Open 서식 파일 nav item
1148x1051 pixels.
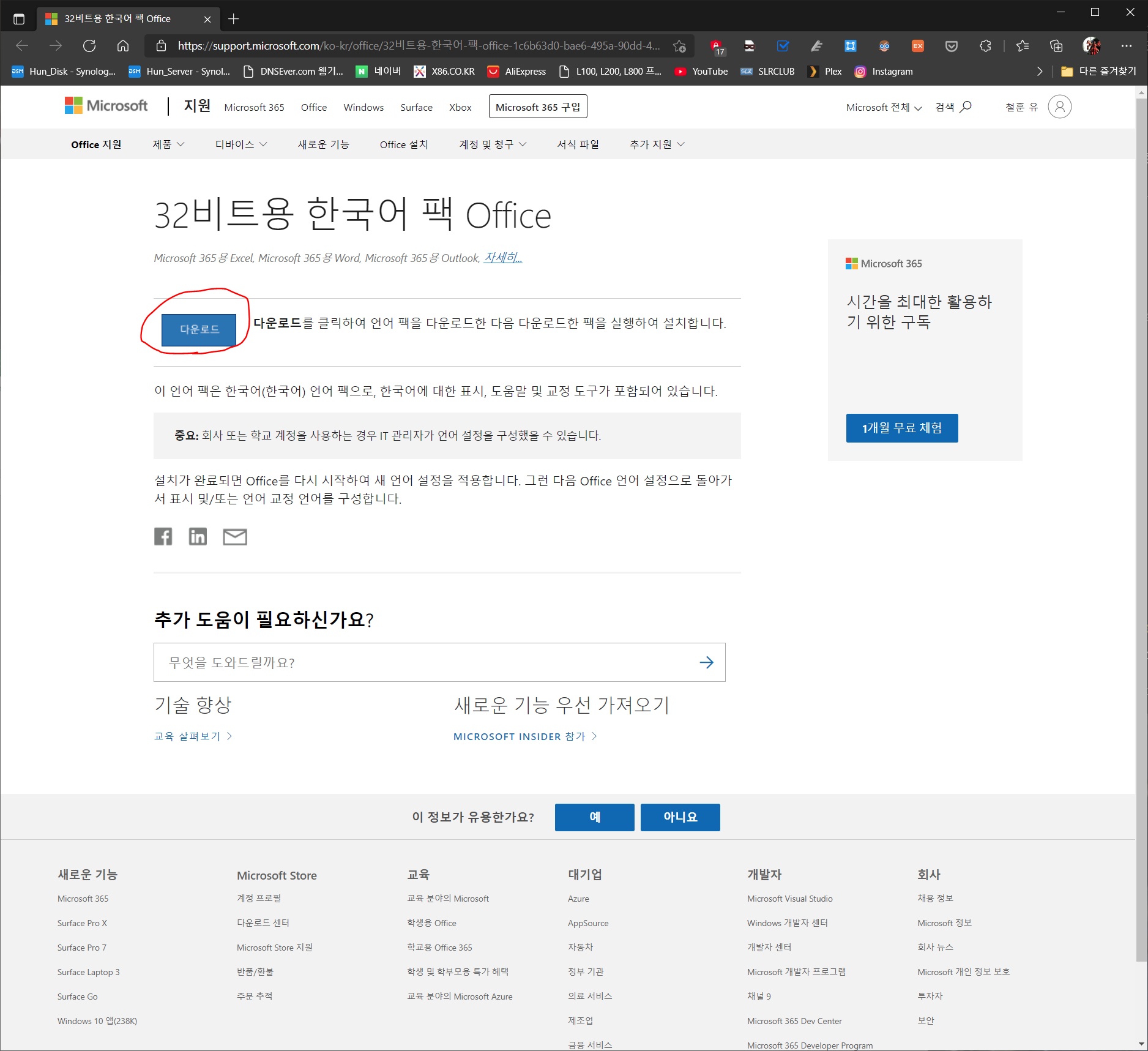[x=578, y=144]
